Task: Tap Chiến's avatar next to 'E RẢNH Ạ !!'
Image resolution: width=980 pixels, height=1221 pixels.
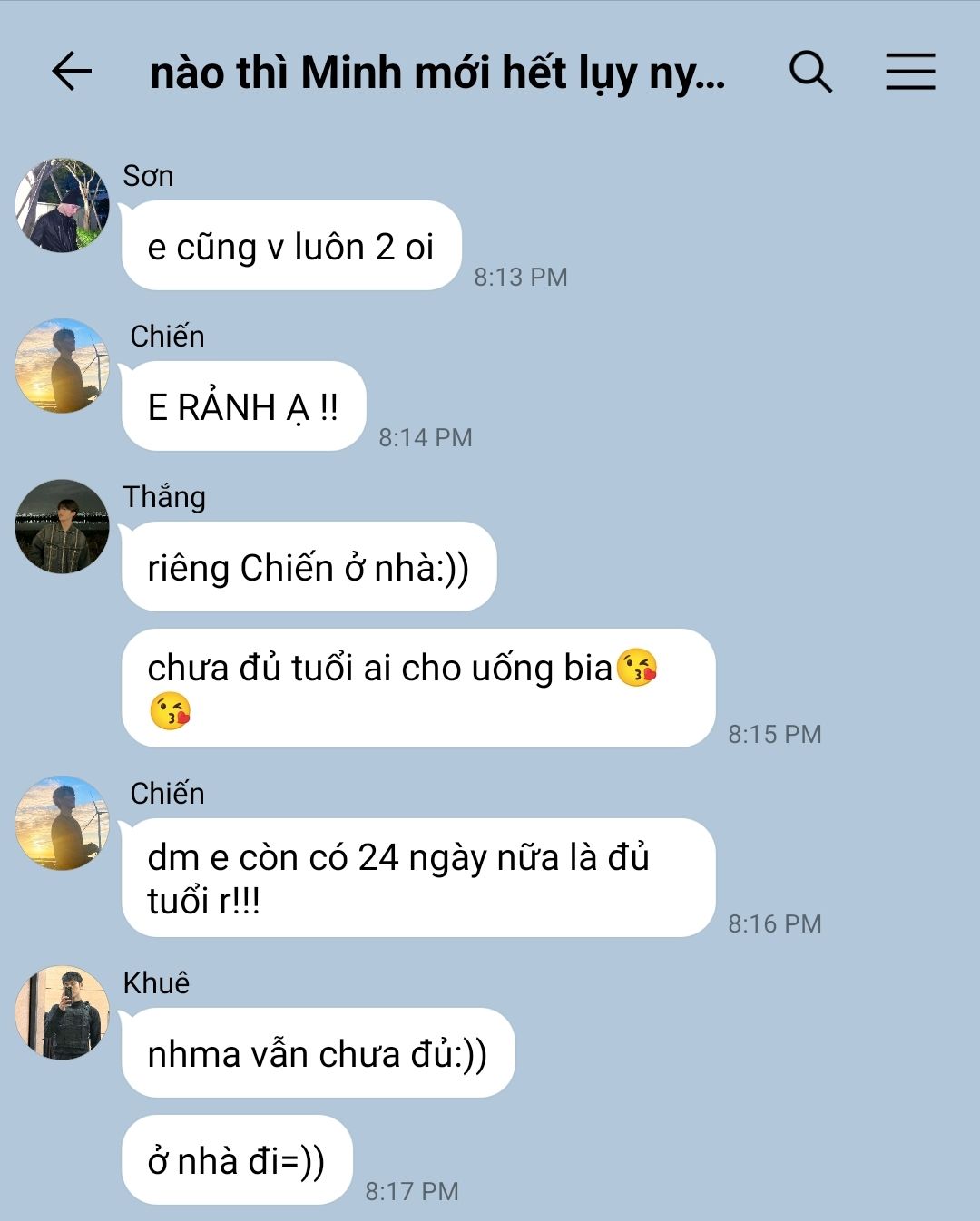Action: click(x=62, y=366)
